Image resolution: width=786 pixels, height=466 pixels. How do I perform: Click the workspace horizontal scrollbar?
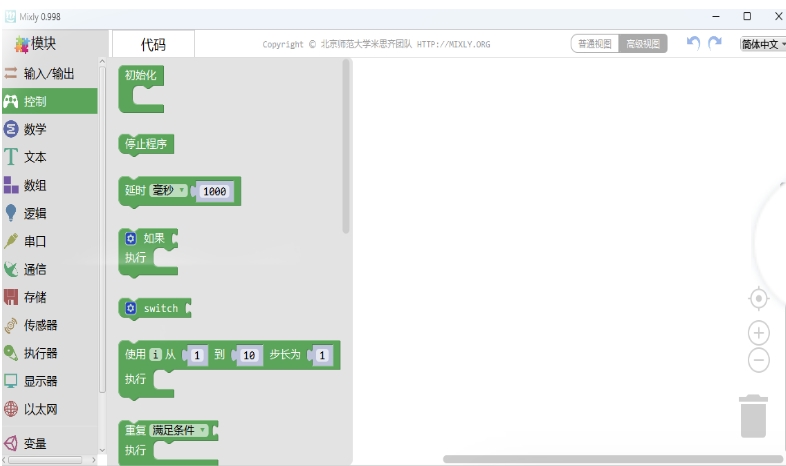point(613,459)
